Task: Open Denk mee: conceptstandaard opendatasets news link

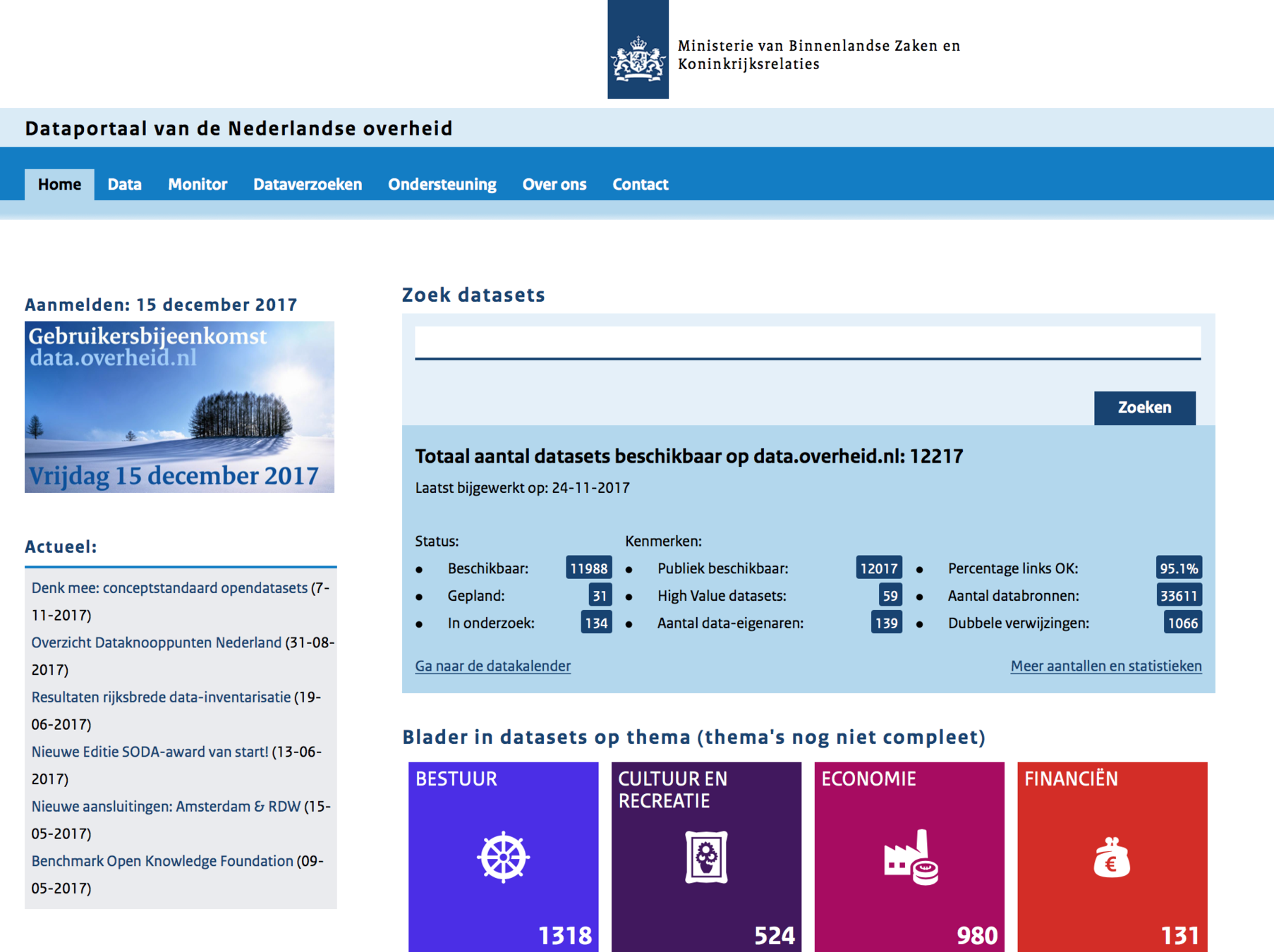Action: coord(169,588)
